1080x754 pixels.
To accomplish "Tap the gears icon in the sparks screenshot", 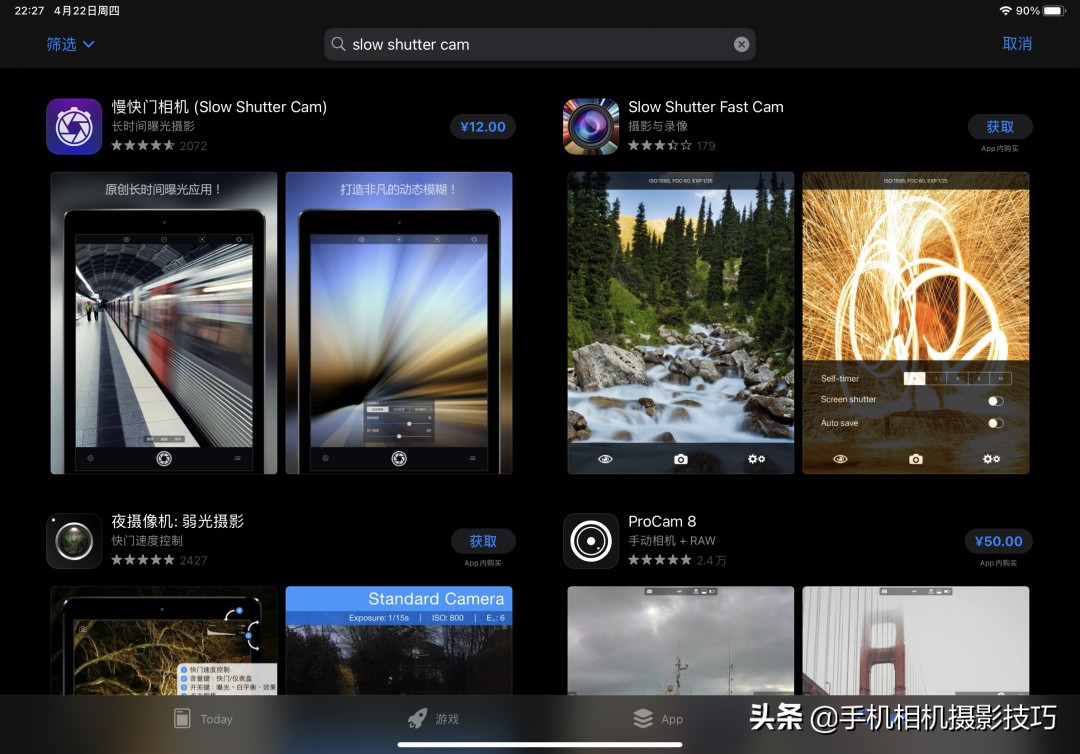I will [x=991, y=459].
